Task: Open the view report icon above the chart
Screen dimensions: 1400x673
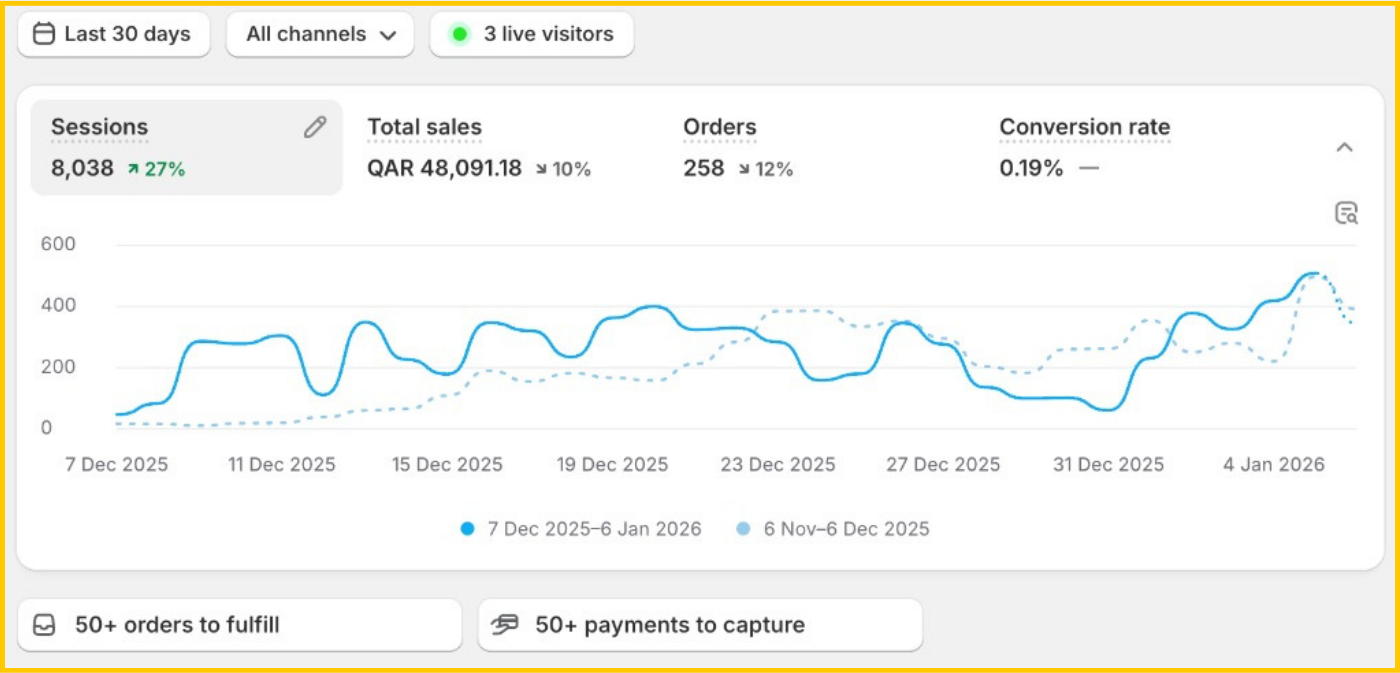Action: coord(1346,213)
